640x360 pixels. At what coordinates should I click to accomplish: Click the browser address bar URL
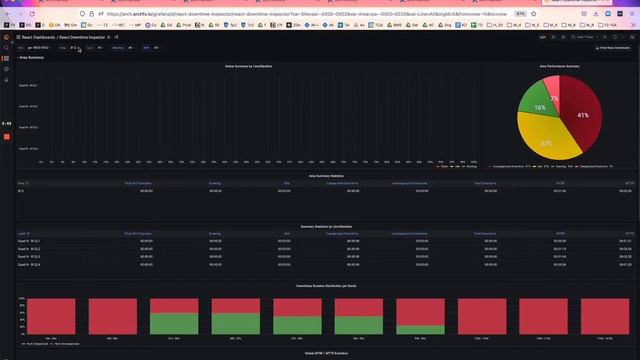pos(306,14)
